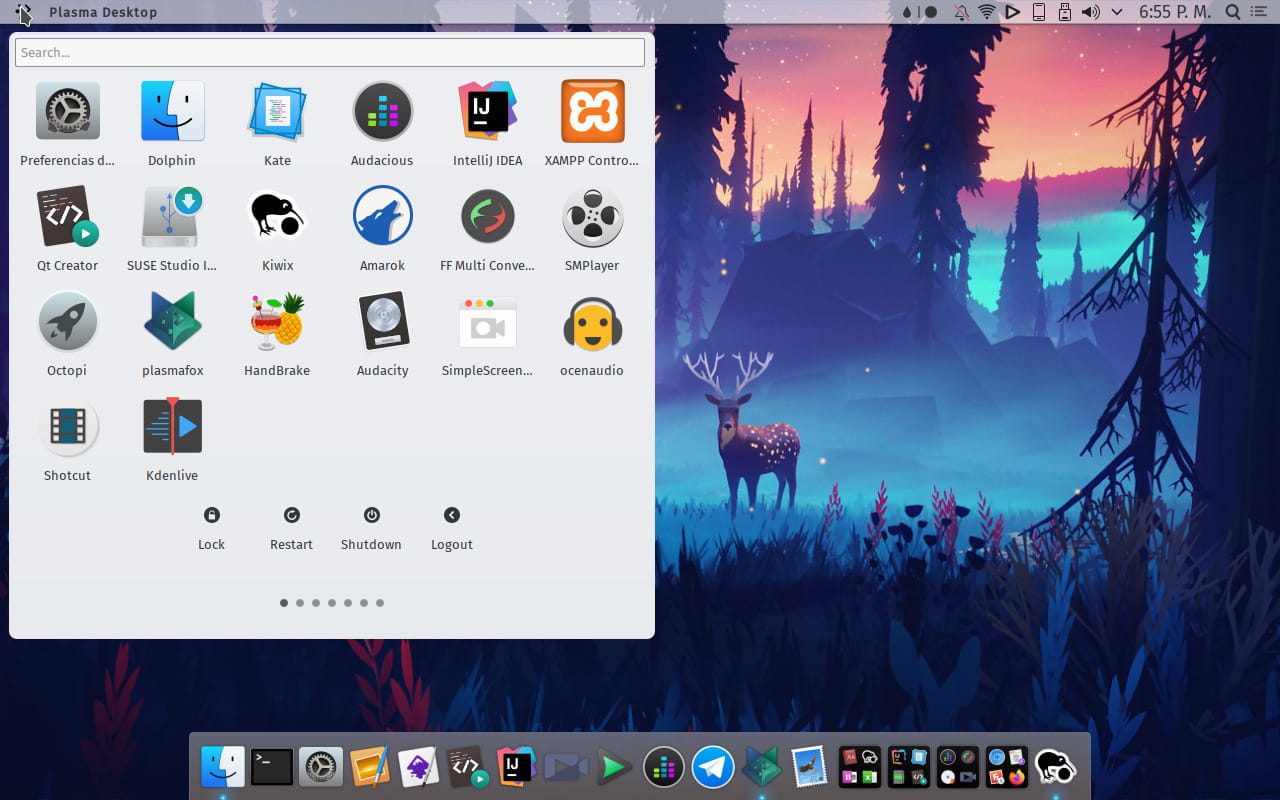Click the Logout button
The height and width of the screenshot is (800, 1280).
[452, 529]
